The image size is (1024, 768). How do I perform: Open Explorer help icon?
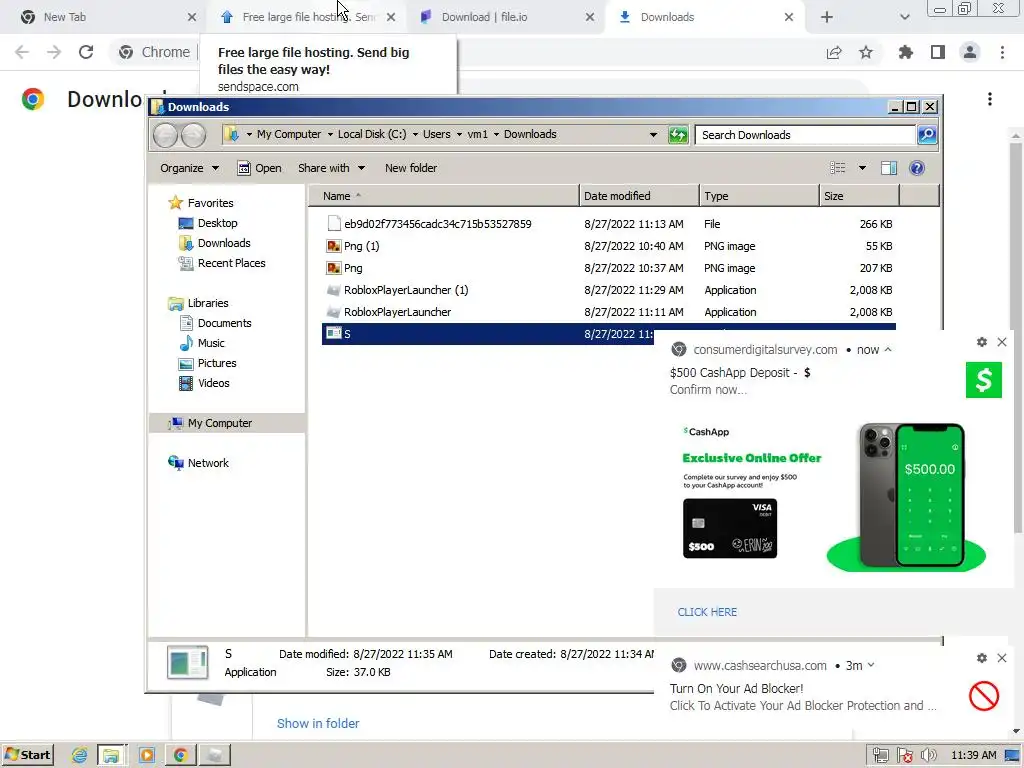pyautogui.click(x=917, y=168)
